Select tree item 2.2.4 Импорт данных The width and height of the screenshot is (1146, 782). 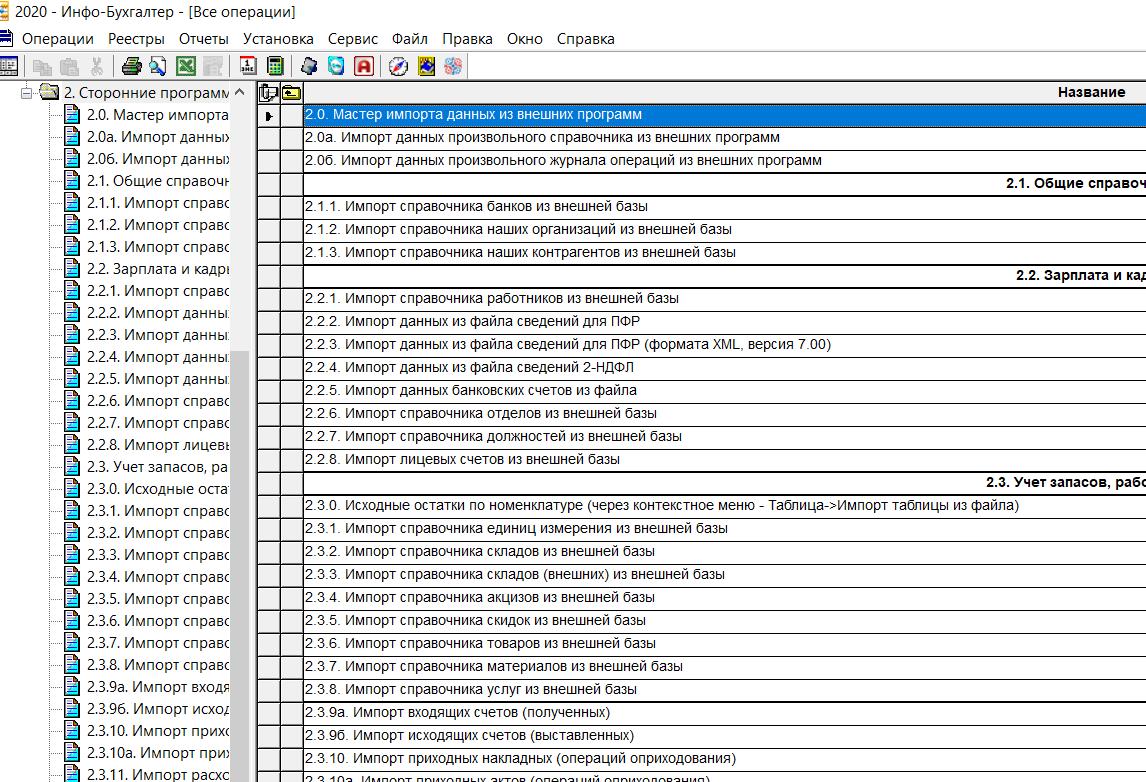157,357
